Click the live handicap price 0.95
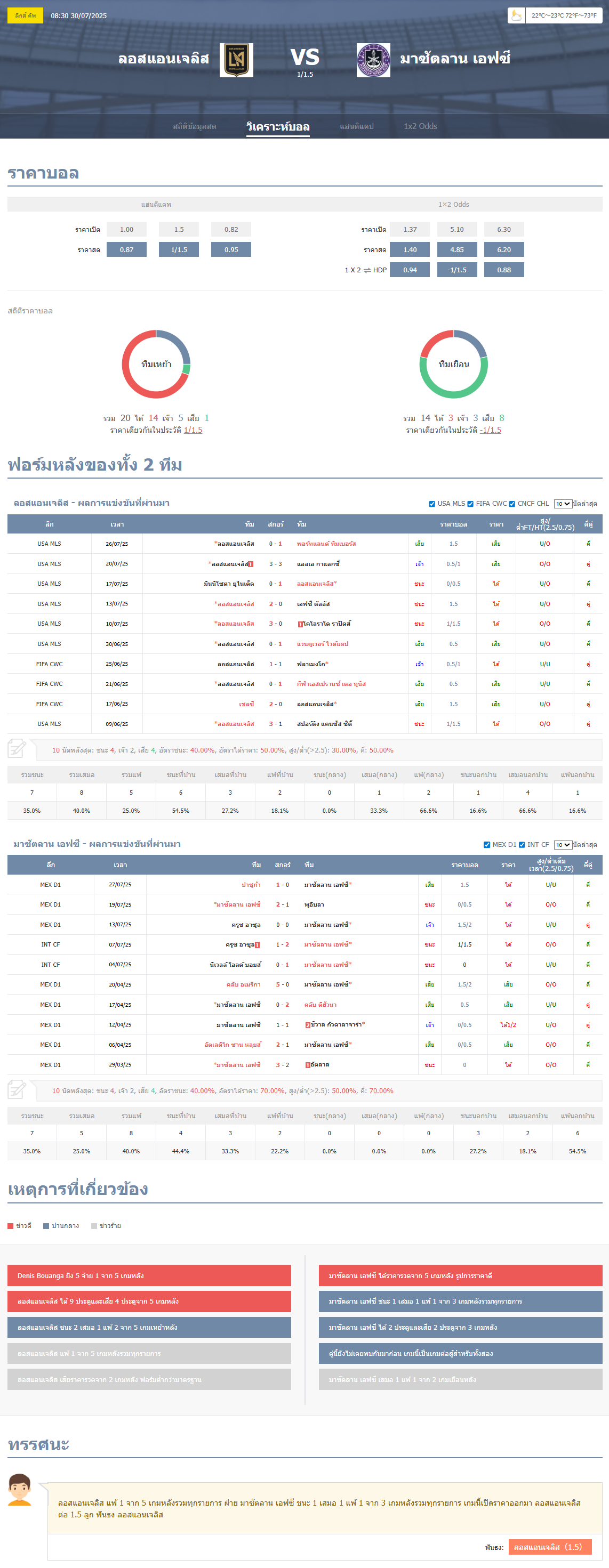Screen dimensions: 609x1568 click(231, 249)
